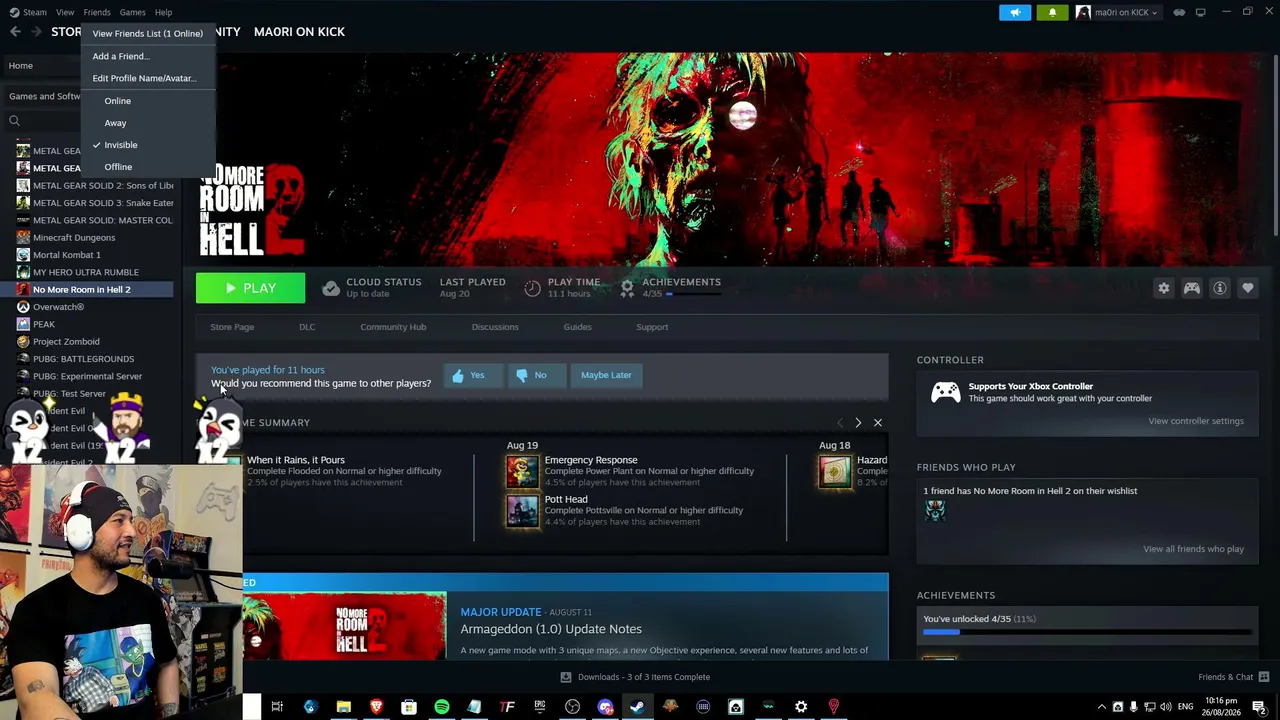Select PUBG: BATTLEGROUNDS in the library
This screenshot has width=1280, height=720.
pos(83,359)
